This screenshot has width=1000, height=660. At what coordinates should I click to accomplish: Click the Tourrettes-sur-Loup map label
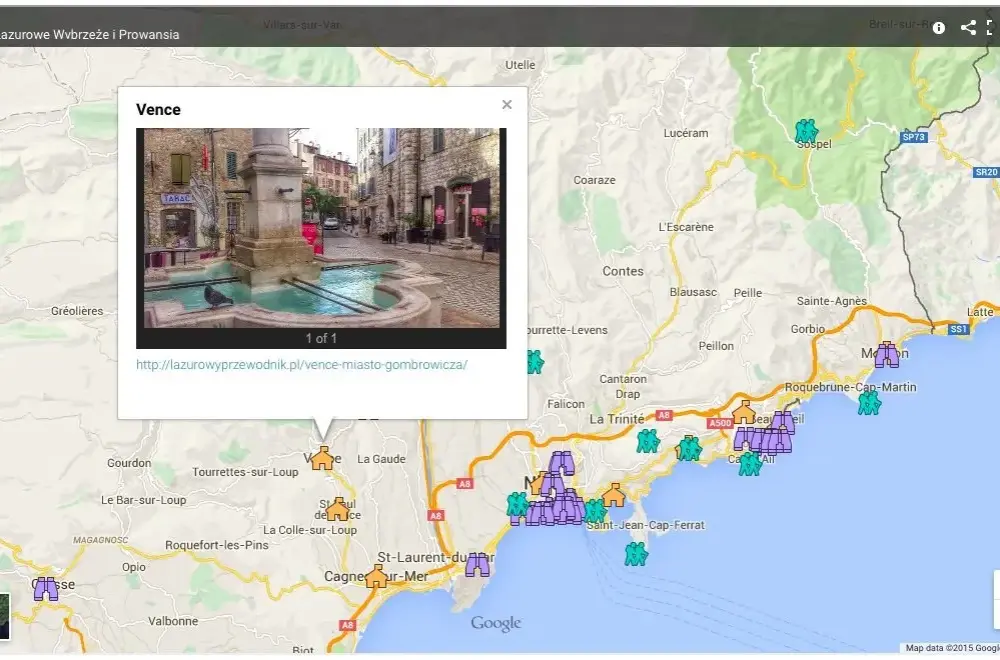point(246,472)
